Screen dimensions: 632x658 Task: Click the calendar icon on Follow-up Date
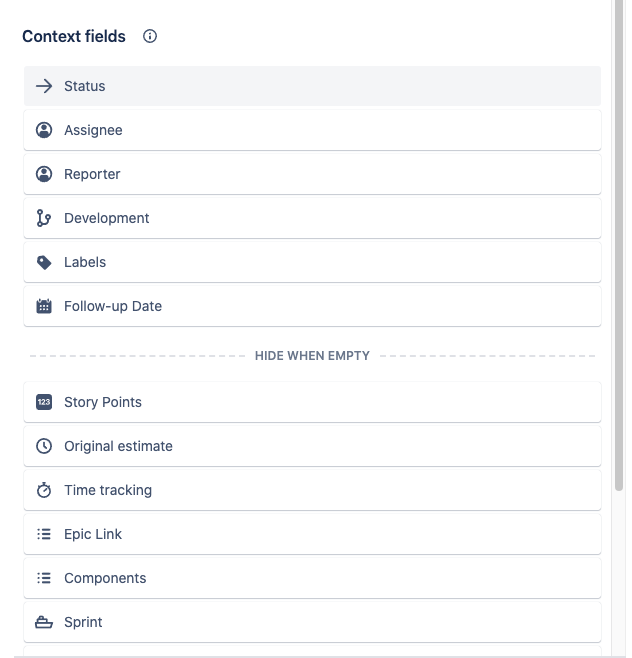point(44,306)
